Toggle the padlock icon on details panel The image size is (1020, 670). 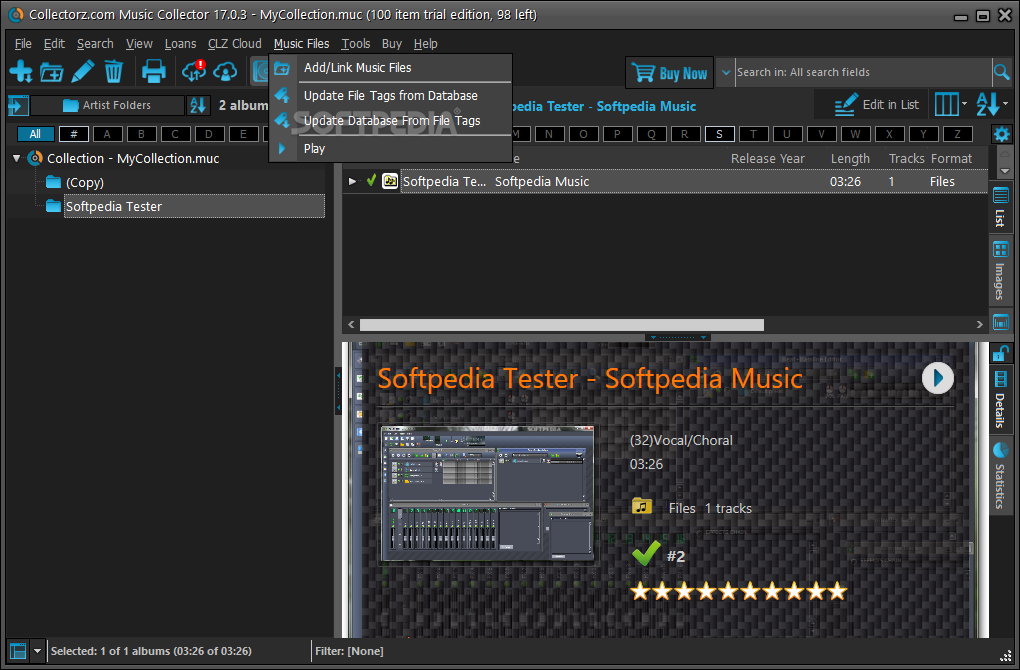pyautogui.click(x=1000, y=353)
